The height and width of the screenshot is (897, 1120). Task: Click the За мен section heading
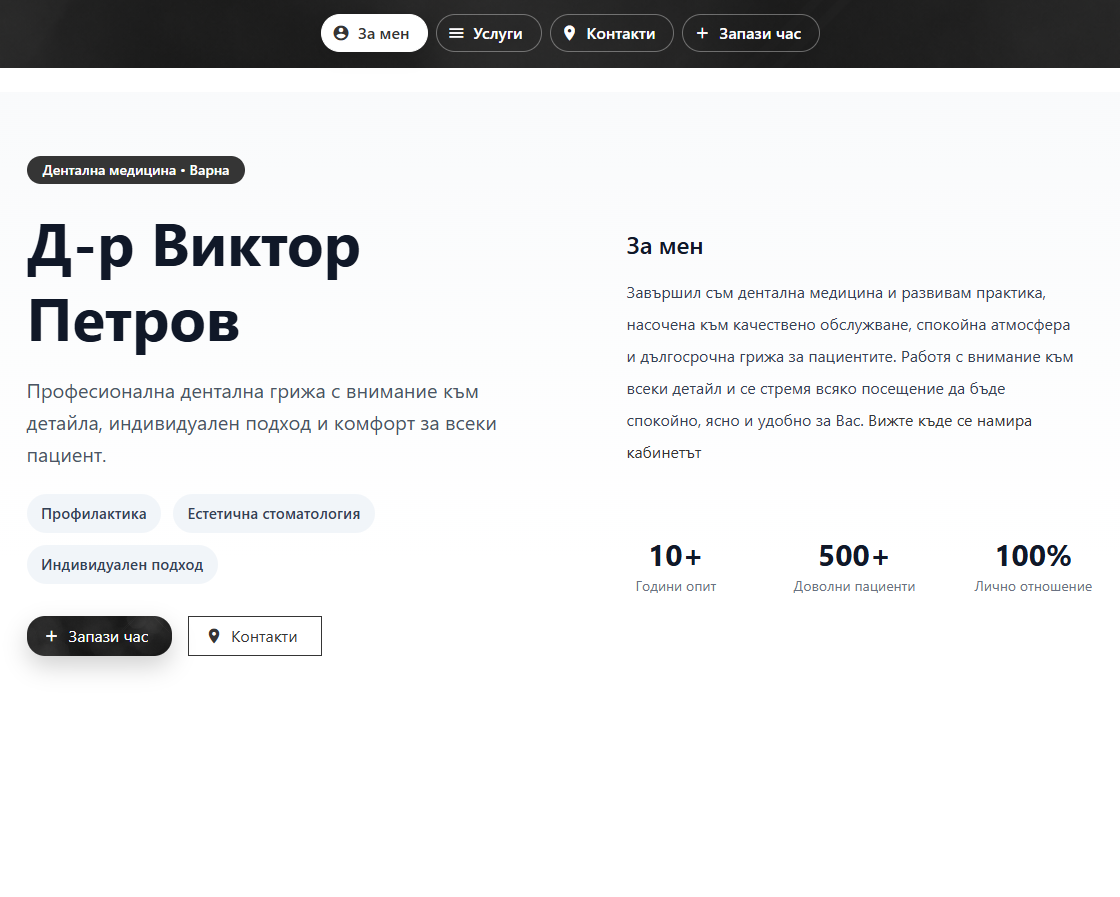point(664,246)
